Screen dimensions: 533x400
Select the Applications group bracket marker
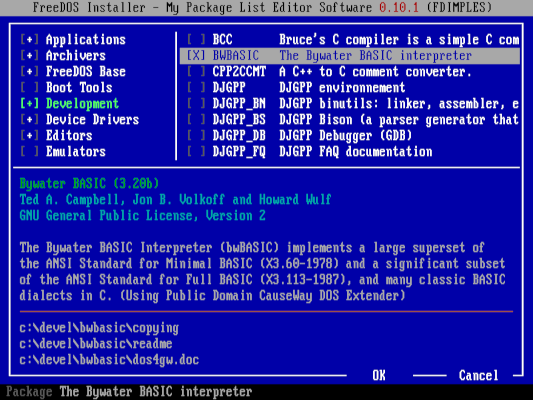point(30,39)
